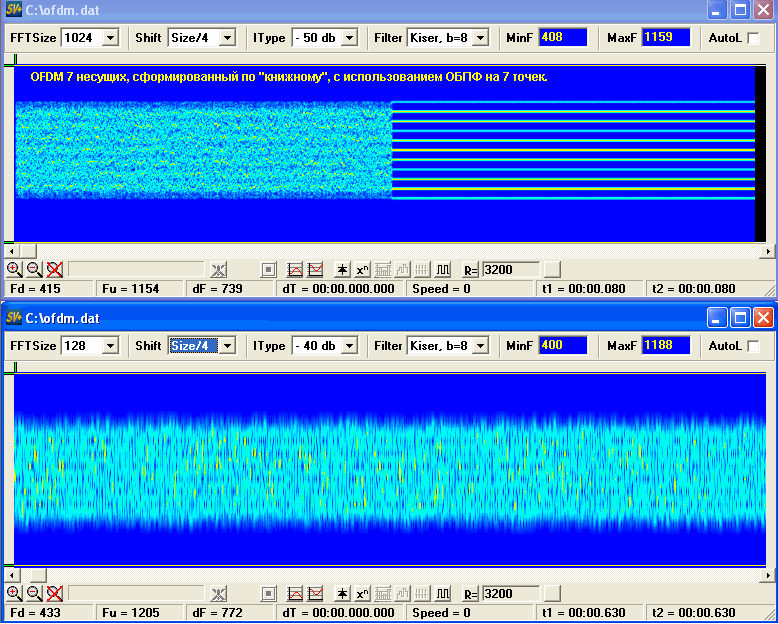Click the R= icon in lower window
The height and width of the screenshot is (624, 778).
[470, 593]
